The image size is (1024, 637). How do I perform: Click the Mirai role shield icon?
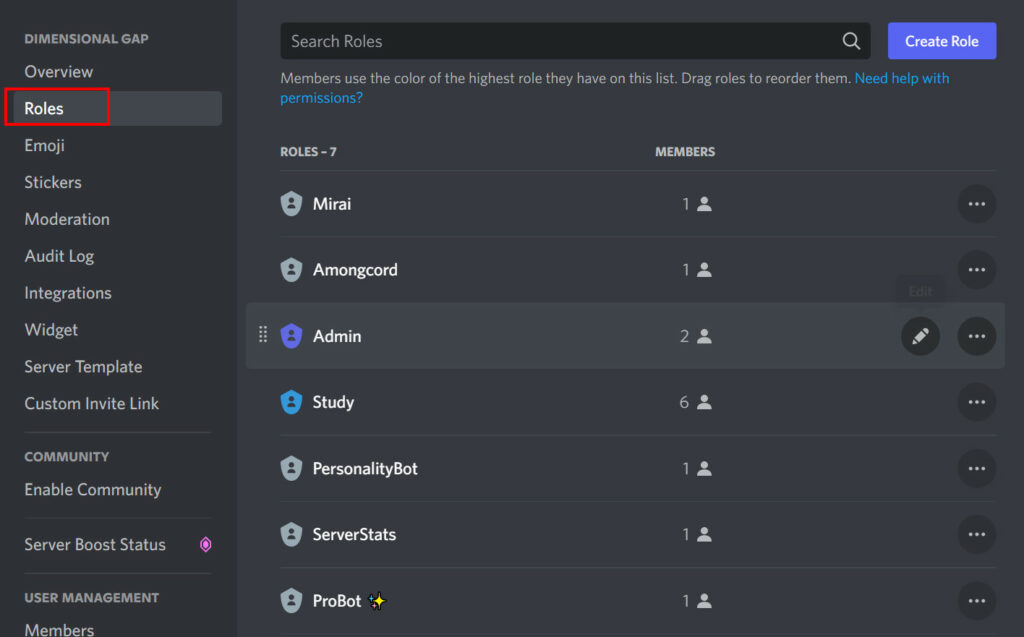[x=290, y=203]
